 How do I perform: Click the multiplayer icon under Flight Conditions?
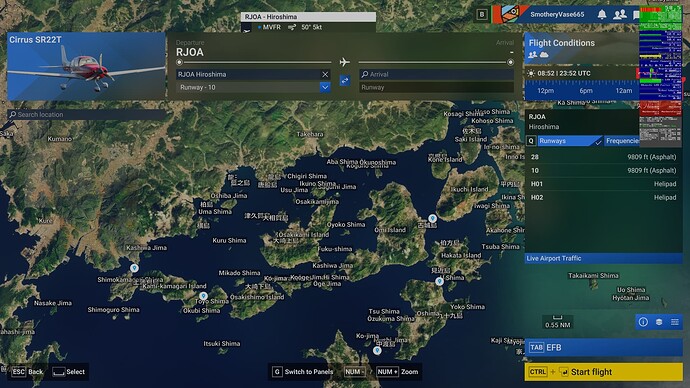532,55
